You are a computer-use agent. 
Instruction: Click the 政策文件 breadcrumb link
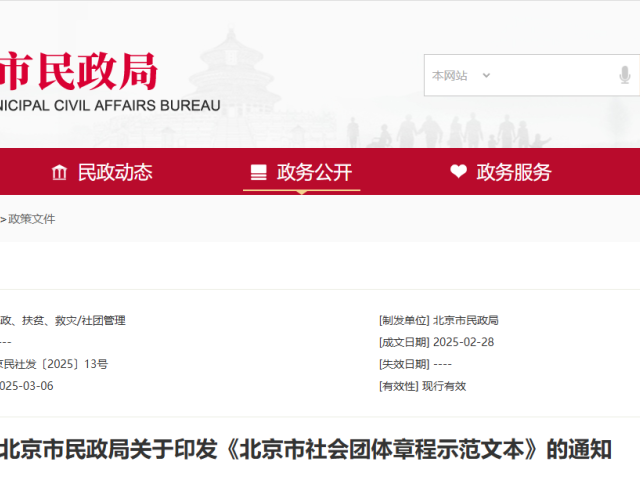[32, 219]
